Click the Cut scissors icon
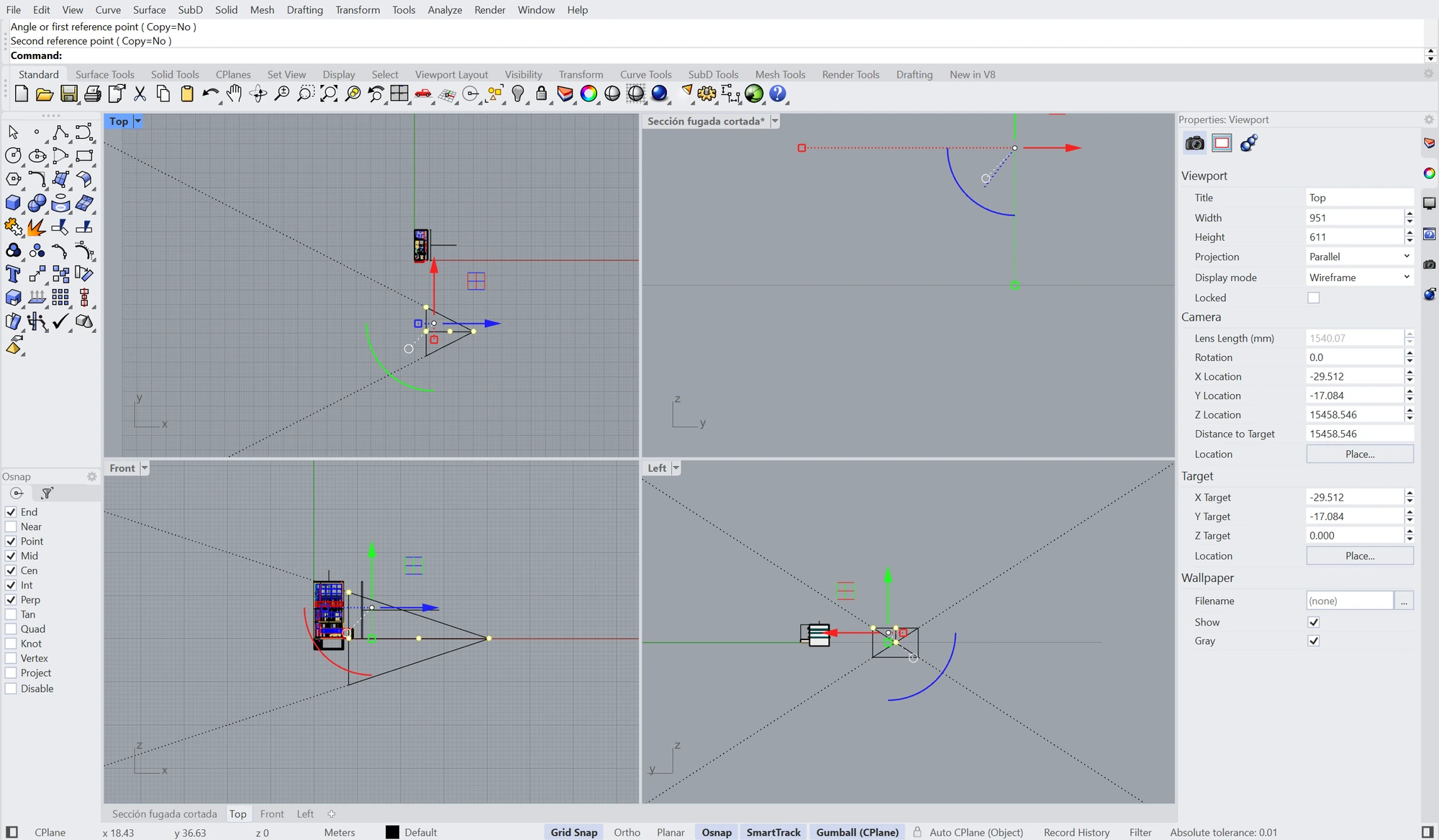 point(140,93)
